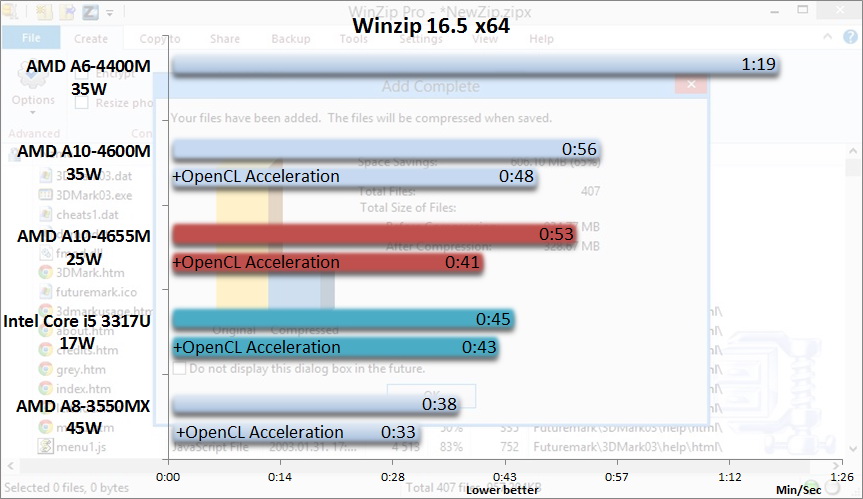Click the Options gear icon
The image size is (863, 499).
32,76
